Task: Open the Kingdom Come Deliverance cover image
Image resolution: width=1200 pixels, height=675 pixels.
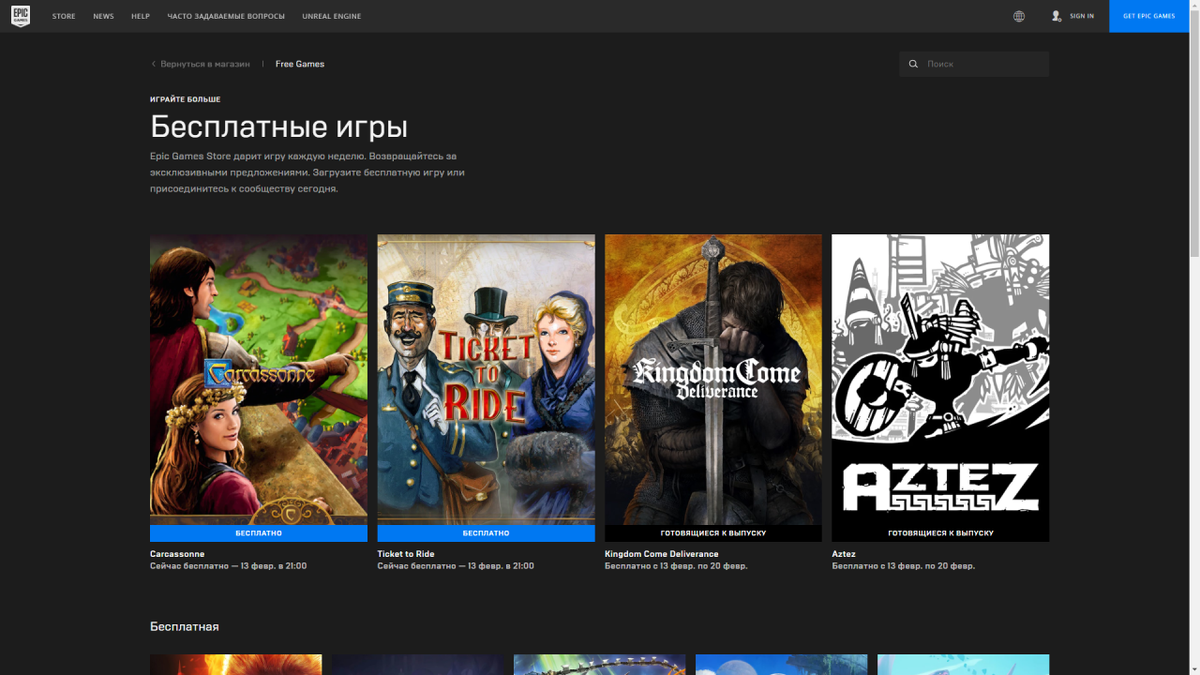Action: (713, 380)
